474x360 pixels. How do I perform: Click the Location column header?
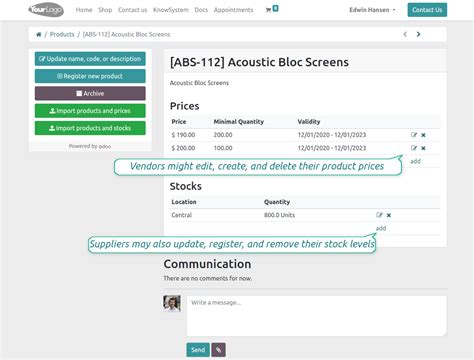point(184,202)
